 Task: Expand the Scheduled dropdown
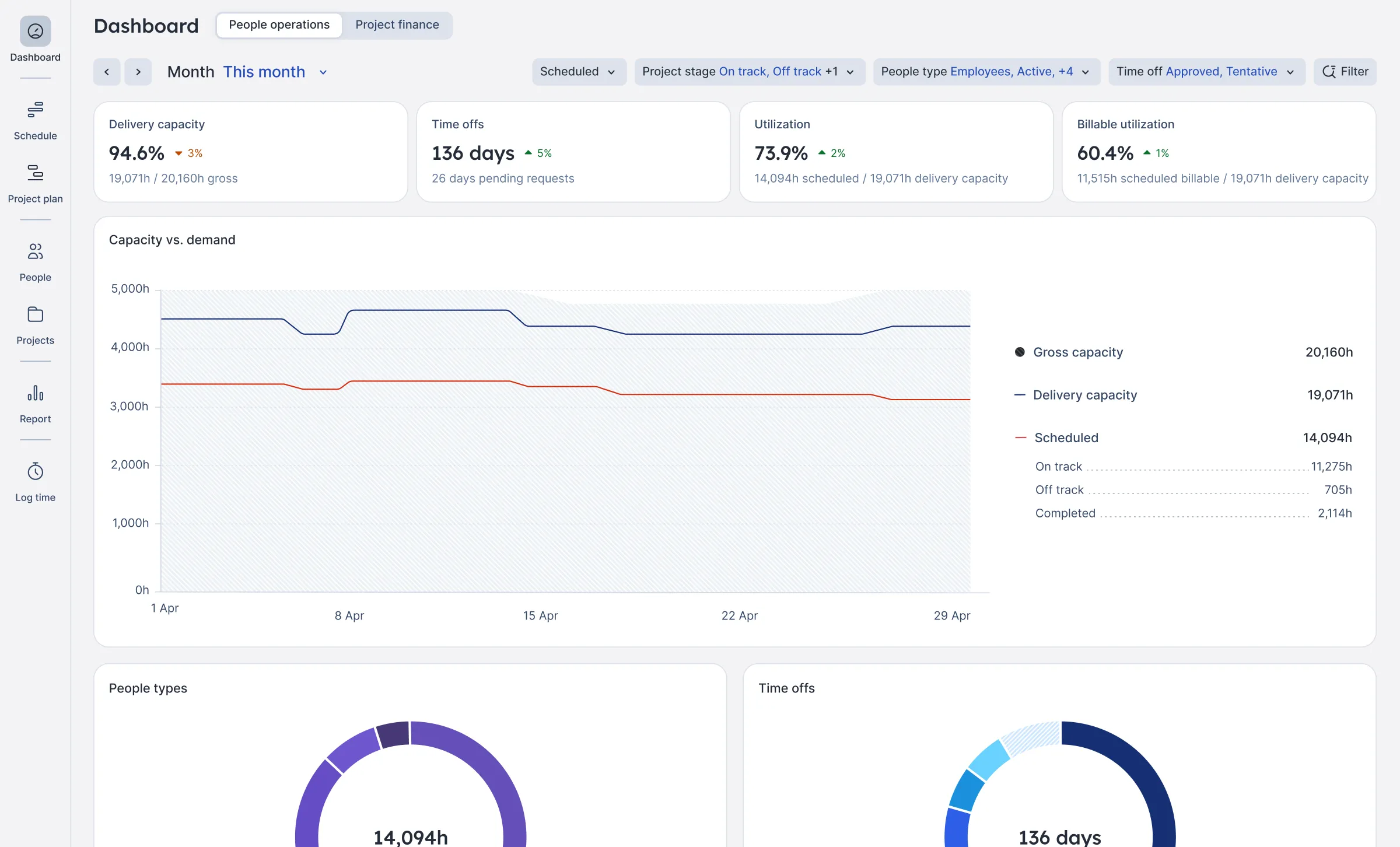pyautogui.click(x=578, y=71)
